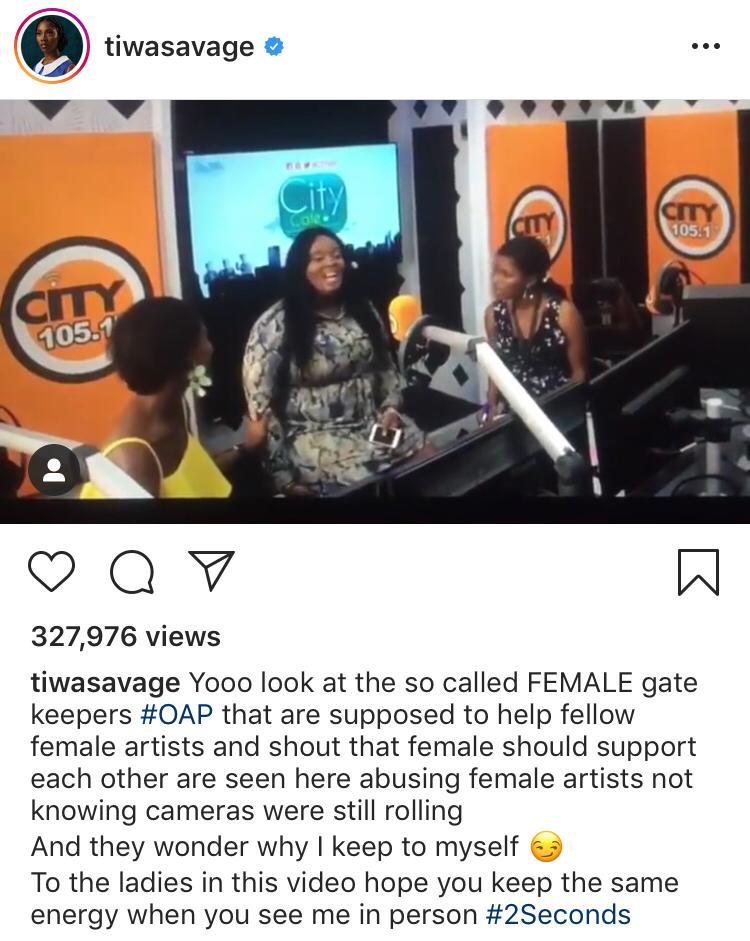
Task: Like the post with heart icon
Action: click(52, 571)
